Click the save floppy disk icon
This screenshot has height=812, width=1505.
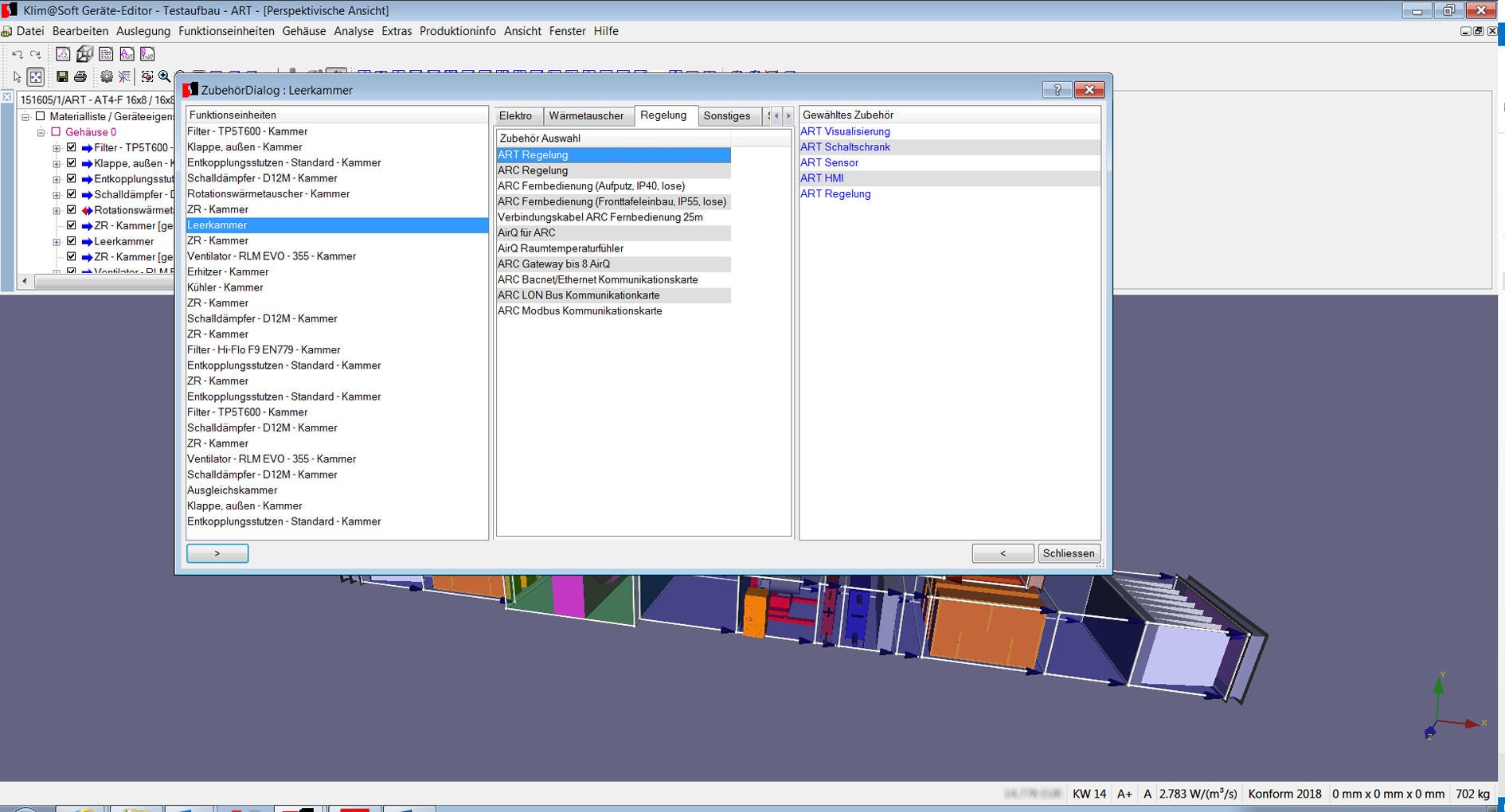61,76
